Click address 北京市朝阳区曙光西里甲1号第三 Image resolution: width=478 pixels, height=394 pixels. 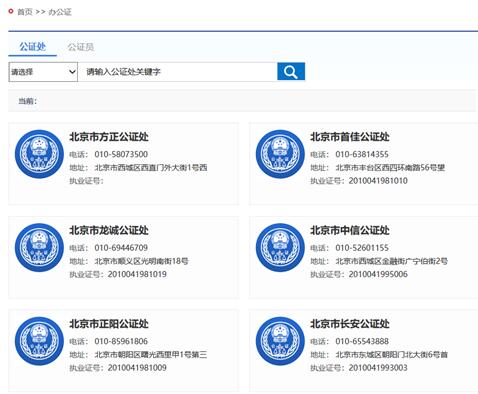point(151,354)
